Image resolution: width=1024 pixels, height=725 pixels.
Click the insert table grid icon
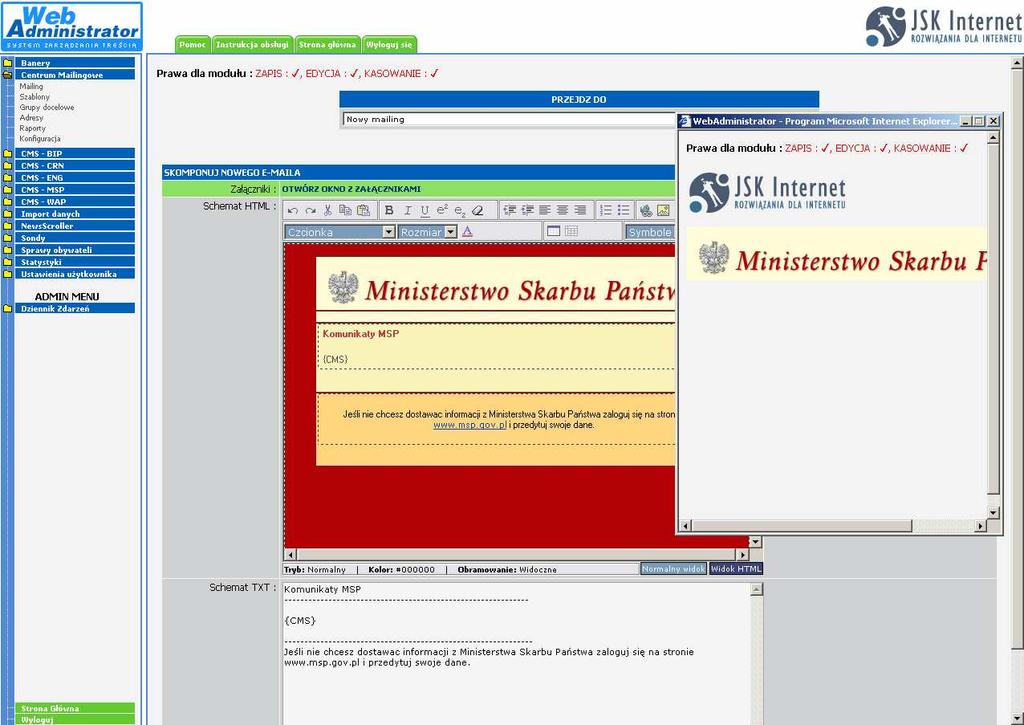coord(571,231)
